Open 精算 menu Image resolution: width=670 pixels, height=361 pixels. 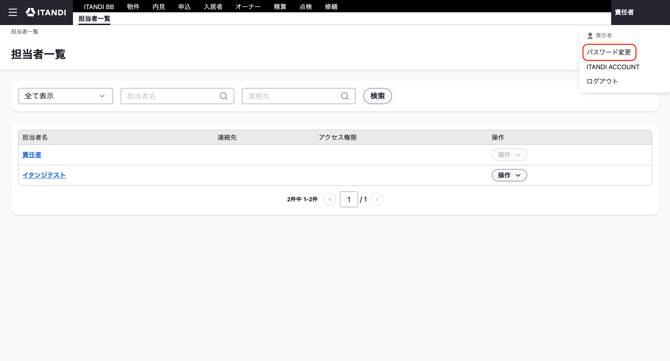[280, 6]
